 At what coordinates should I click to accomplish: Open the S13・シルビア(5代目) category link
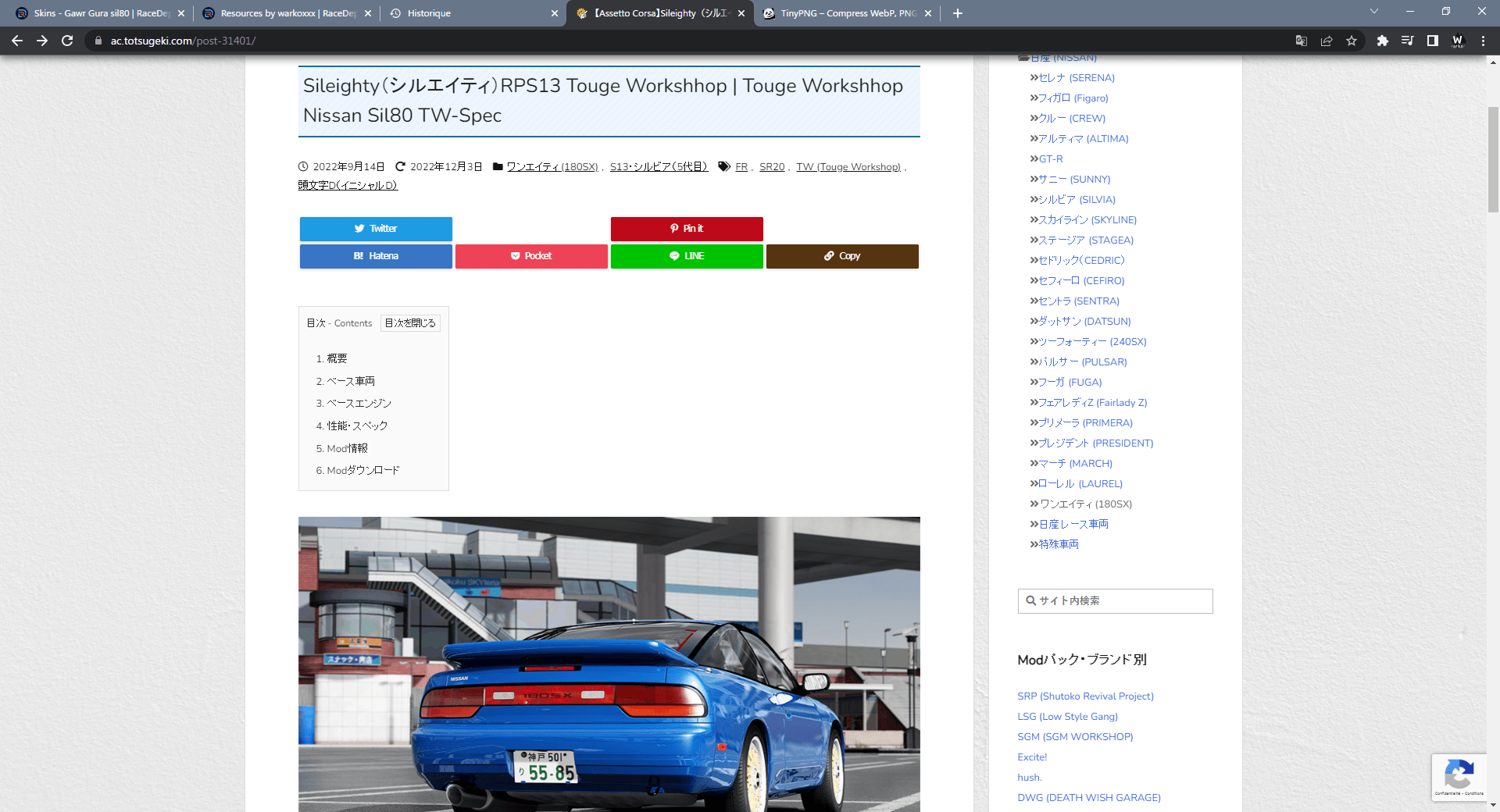click(x=659, y=167)
